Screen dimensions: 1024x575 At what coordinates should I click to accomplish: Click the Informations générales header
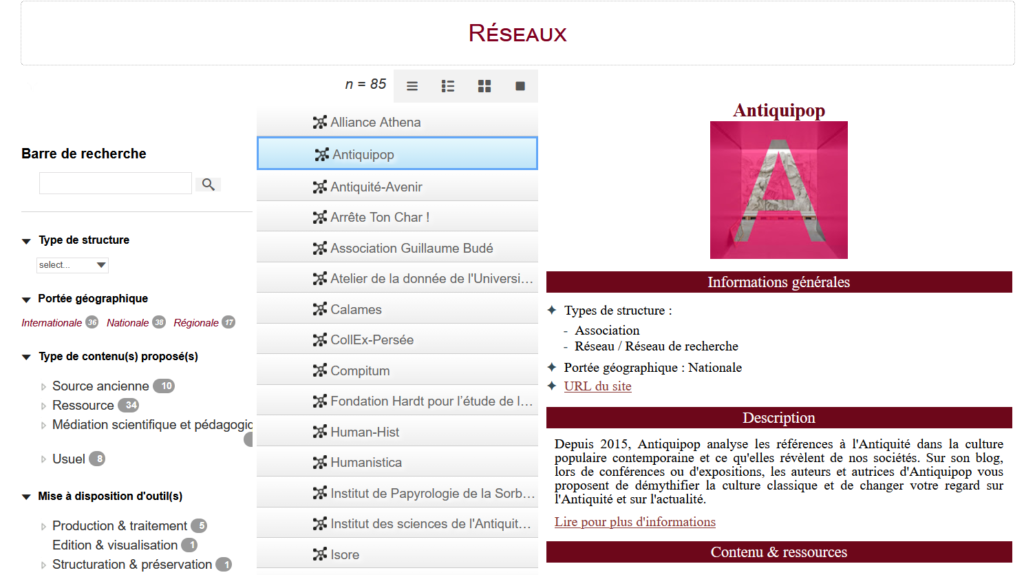coord(779,282)
